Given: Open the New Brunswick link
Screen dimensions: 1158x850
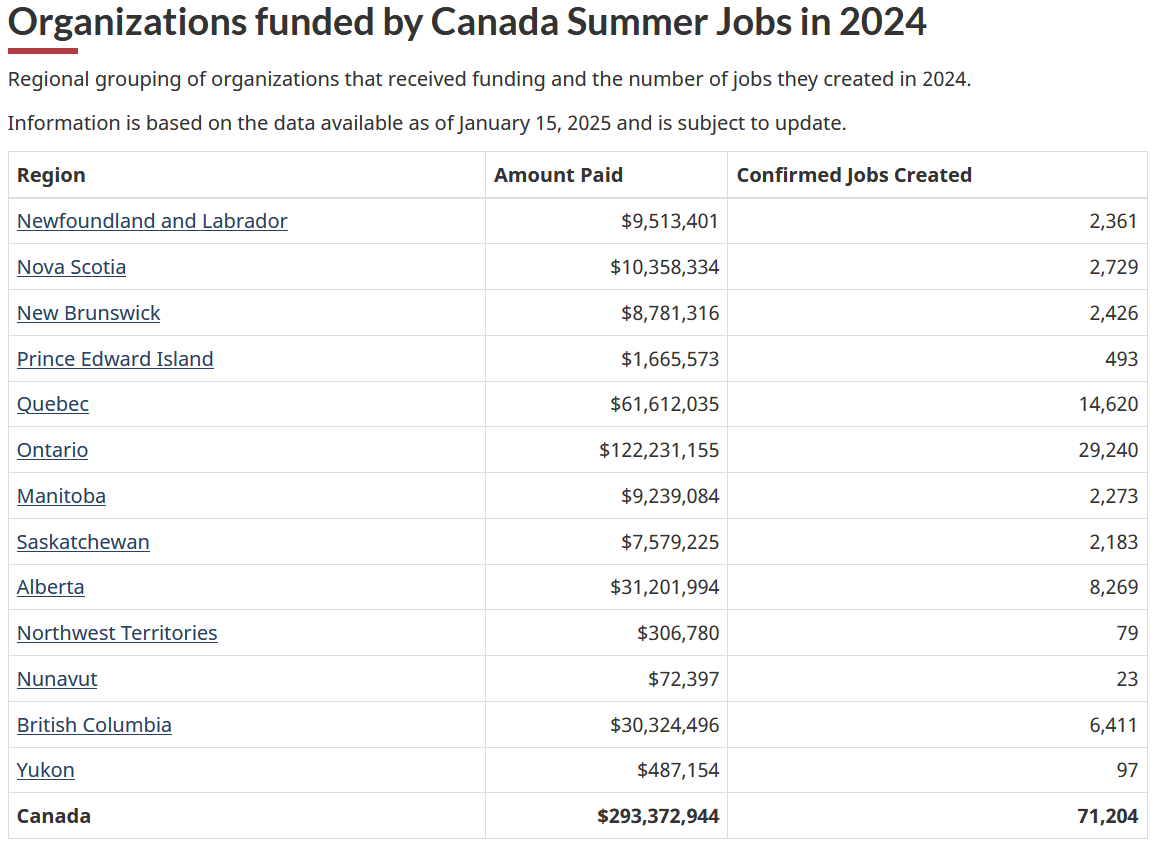Looking at the screenshot, I should 88,313.
